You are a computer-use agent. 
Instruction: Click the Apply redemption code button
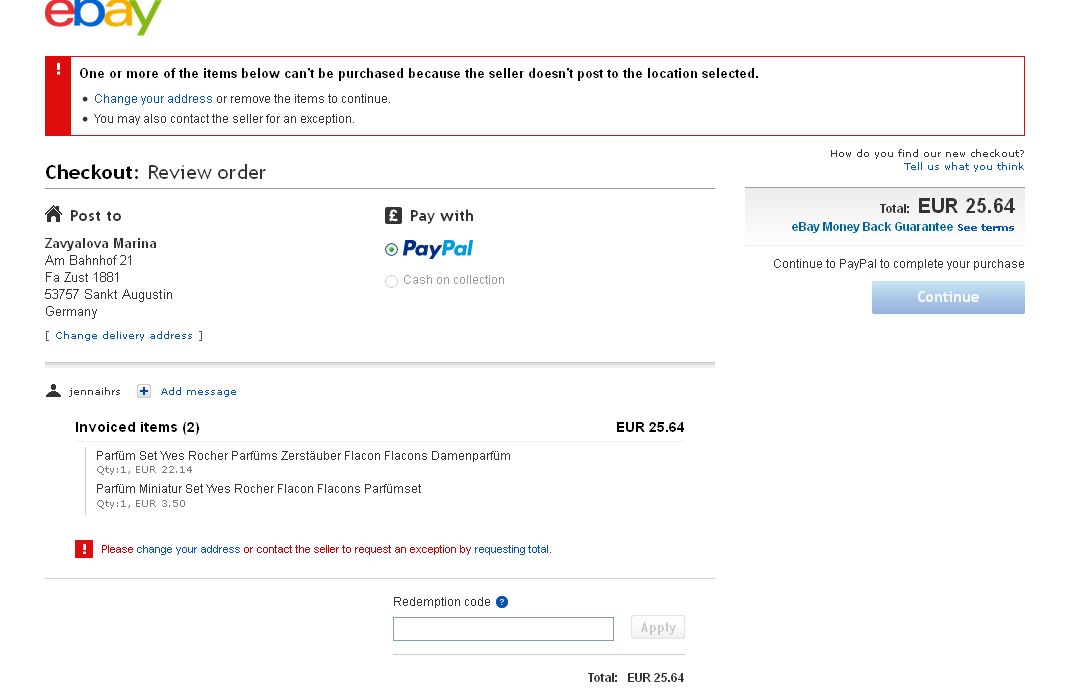point(657,628)
